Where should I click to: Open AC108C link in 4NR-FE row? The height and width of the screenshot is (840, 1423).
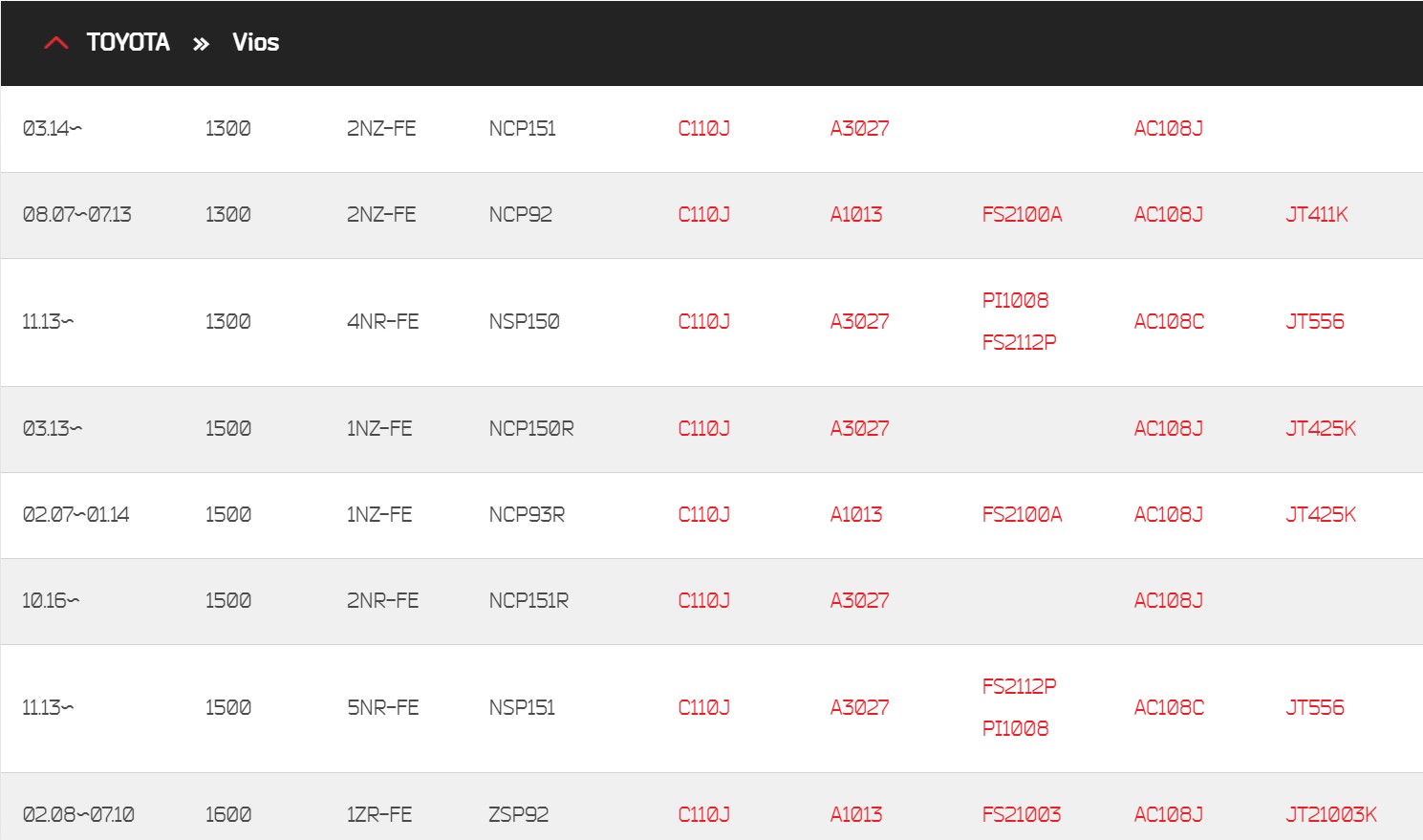[1169, 322]
